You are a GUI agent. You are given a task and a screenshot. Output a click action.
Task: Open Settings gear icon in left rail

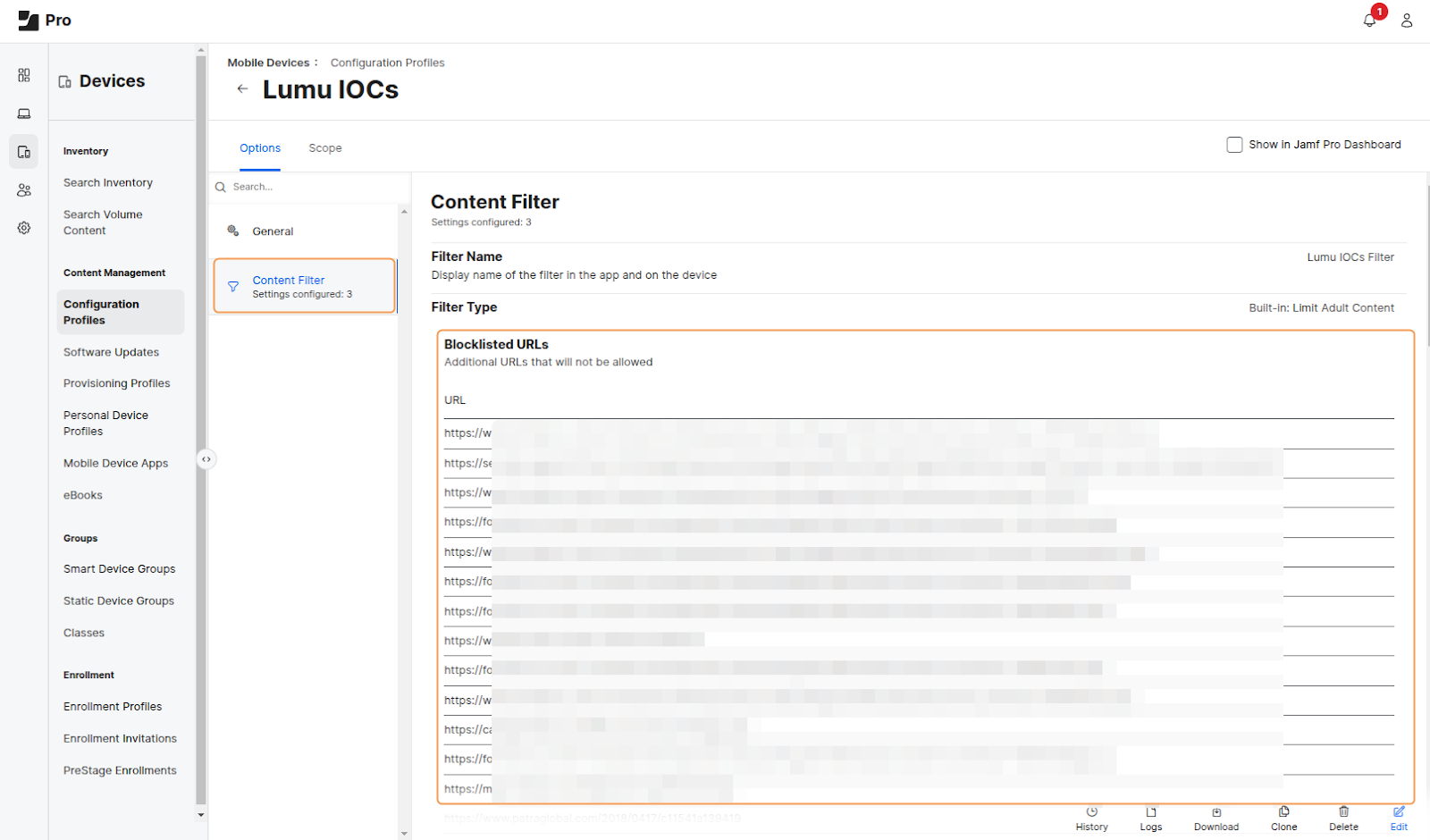coord(24,228)
